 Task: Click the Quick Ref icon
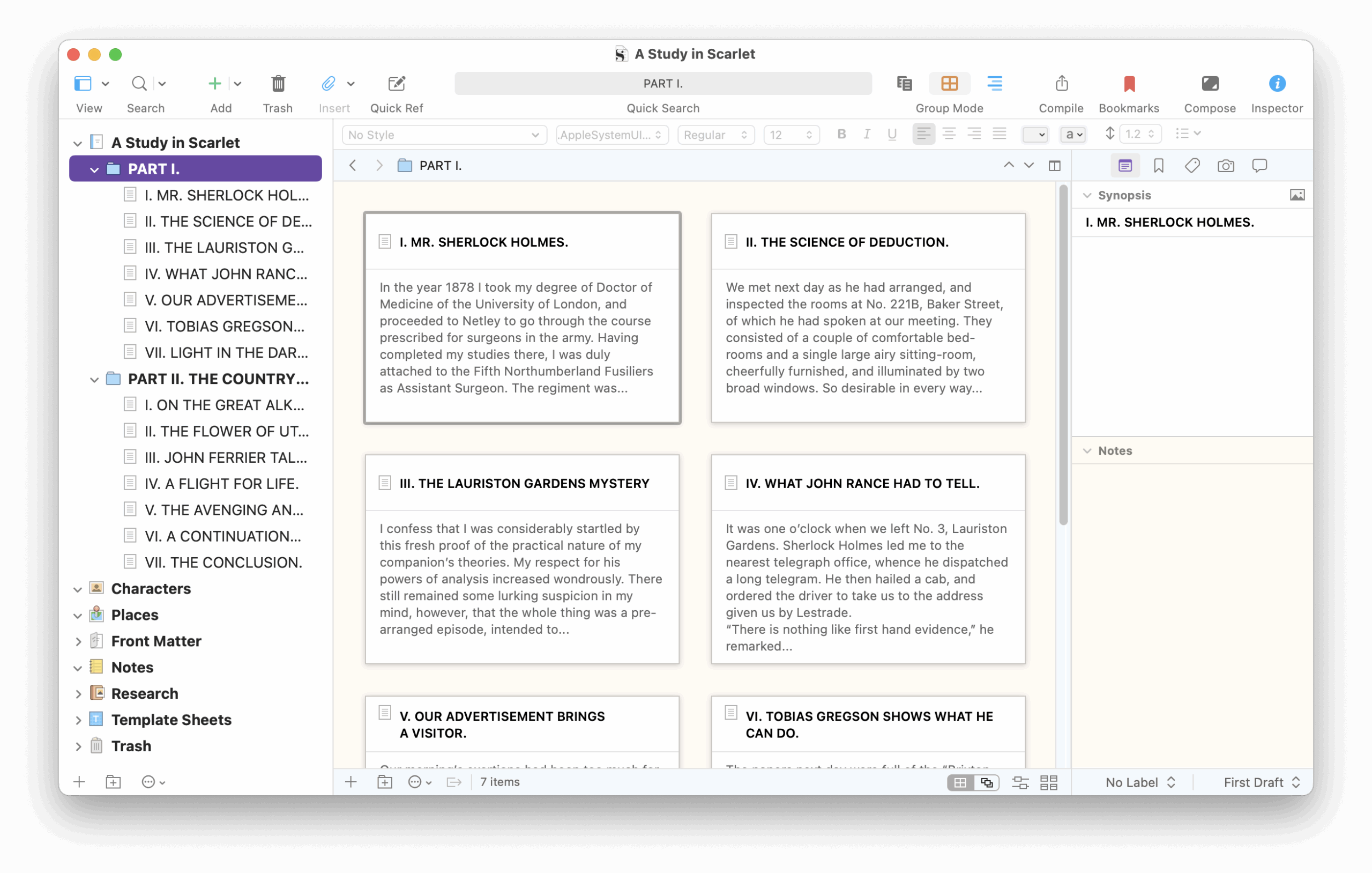coord(397,84)
